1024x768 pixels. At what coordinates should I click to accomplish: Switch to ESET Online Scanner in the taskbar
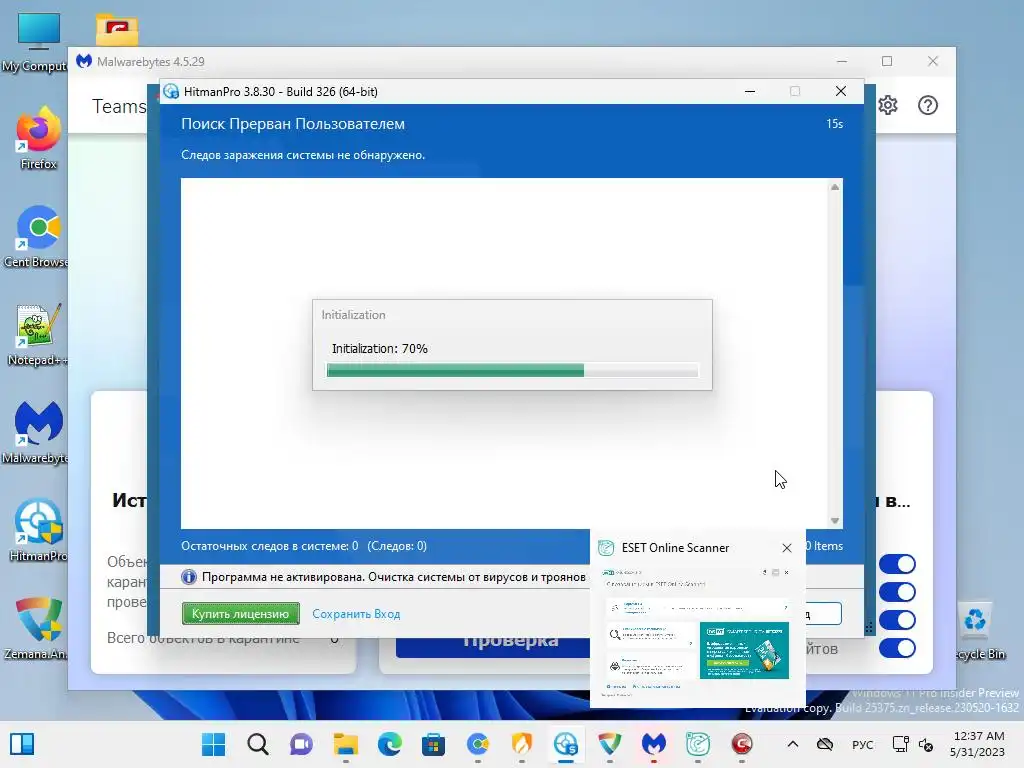[x=697, y=744]
